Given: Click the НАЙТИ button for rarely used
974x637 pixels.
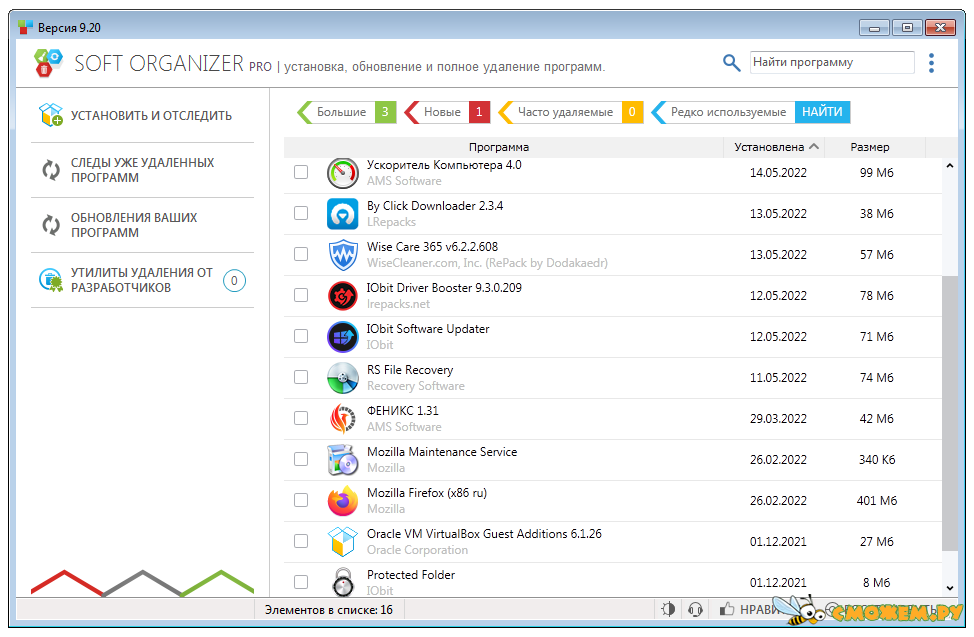Looking at the screenshot, I should point(822,112).
